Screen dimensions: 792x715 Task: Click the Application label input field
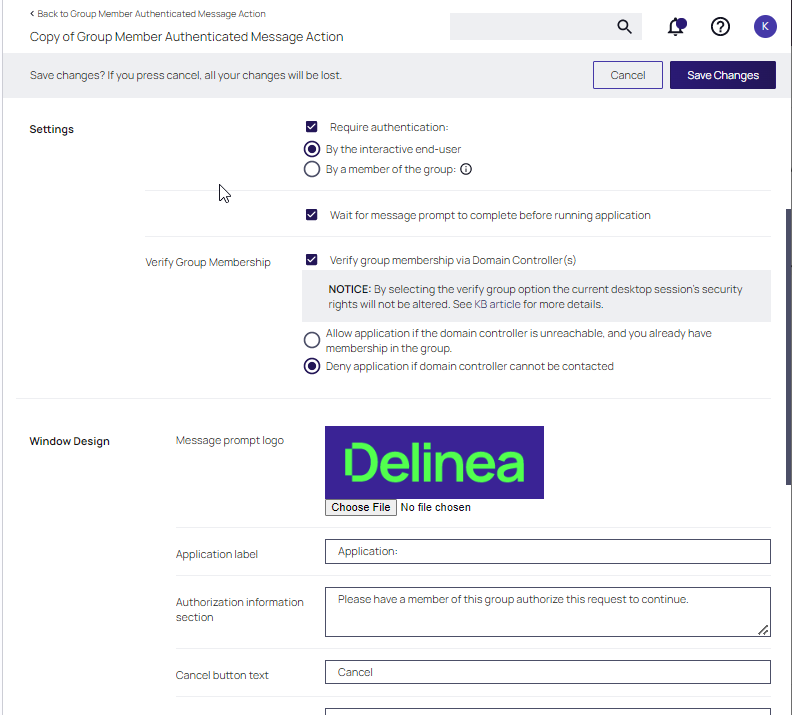pos(547,551)
